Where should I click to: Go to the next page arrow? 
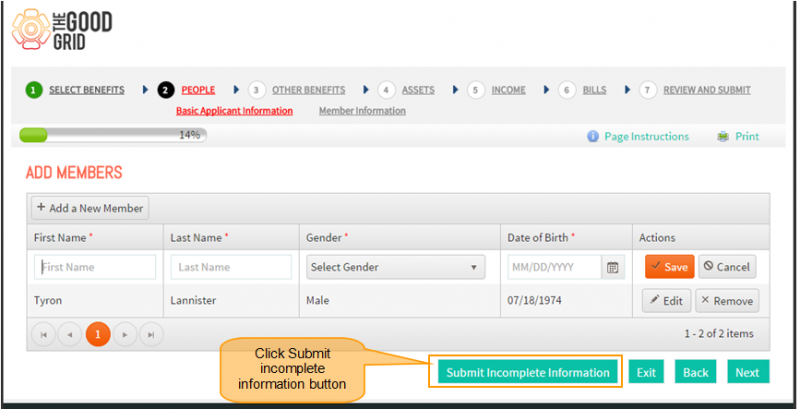[125, 335]
